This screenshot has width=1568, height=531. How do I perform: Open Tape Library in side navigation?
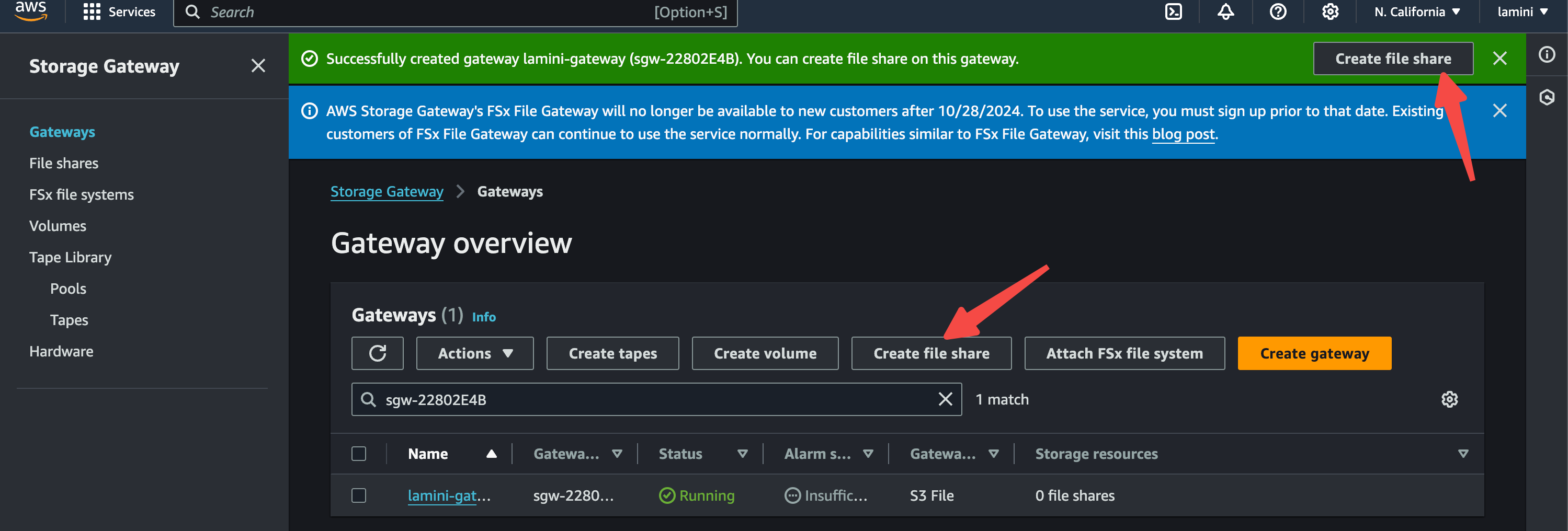71,257
